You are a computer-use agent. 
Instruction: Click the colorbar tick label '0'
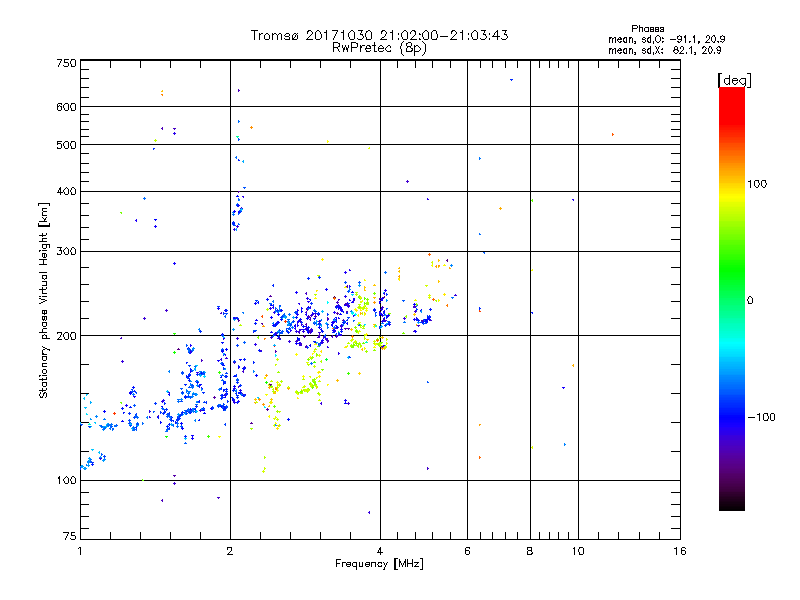coord(750,301)
